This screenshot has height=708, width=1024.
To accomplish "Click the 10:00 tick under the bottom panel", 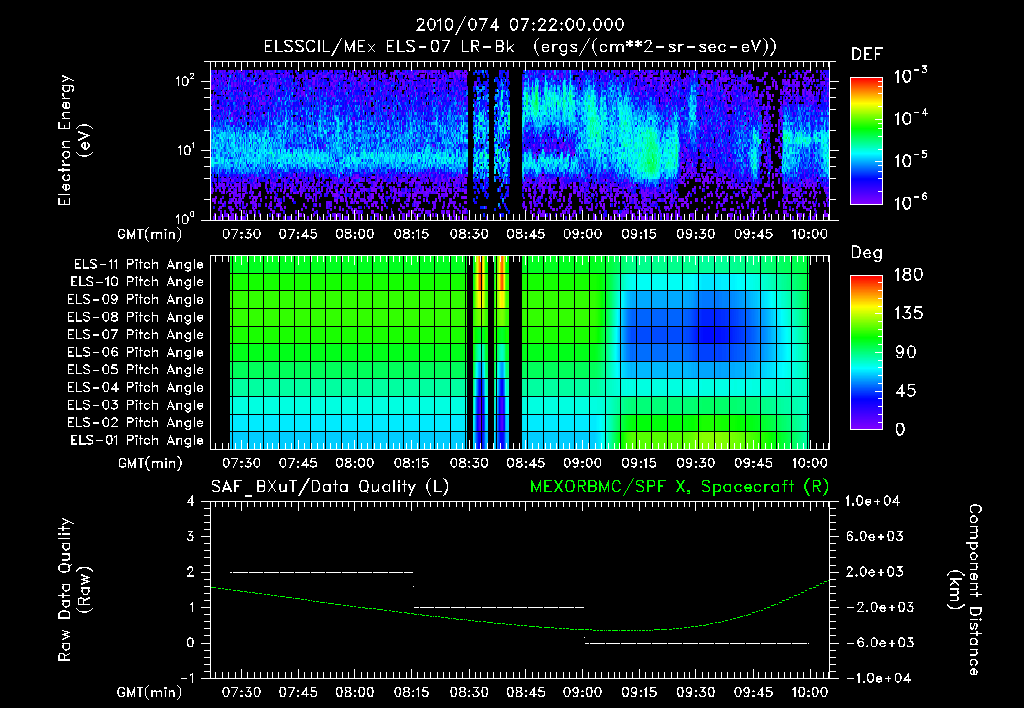I will (810, 692).
